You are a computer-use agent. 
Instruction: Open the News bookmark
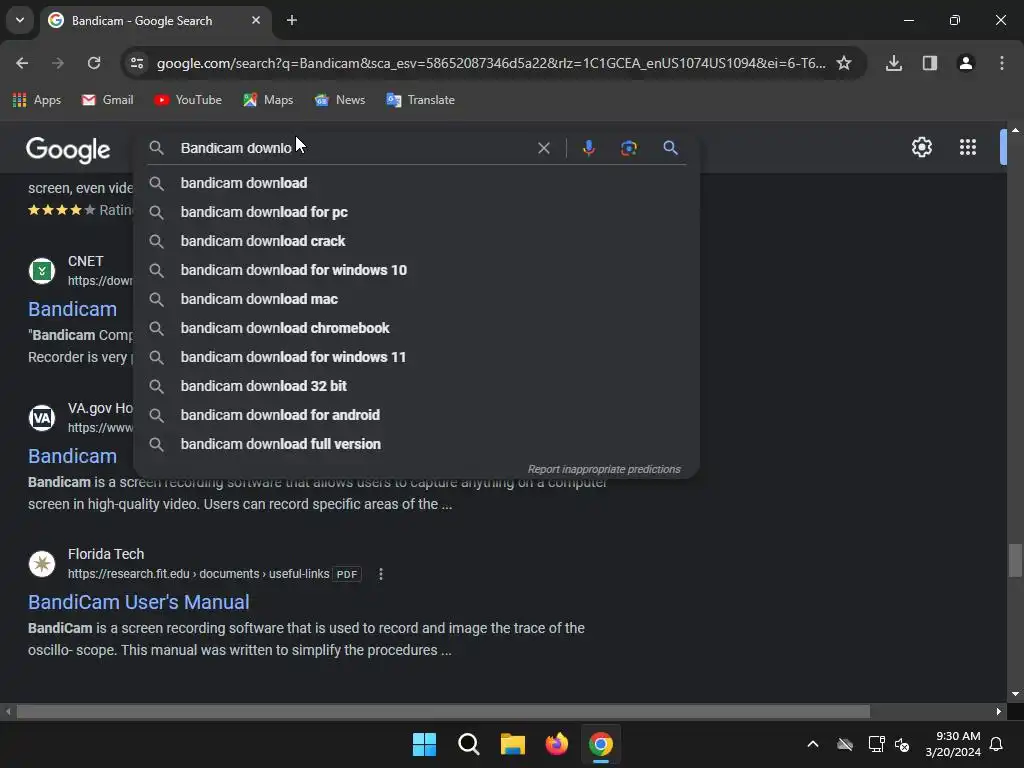(340, 100)
